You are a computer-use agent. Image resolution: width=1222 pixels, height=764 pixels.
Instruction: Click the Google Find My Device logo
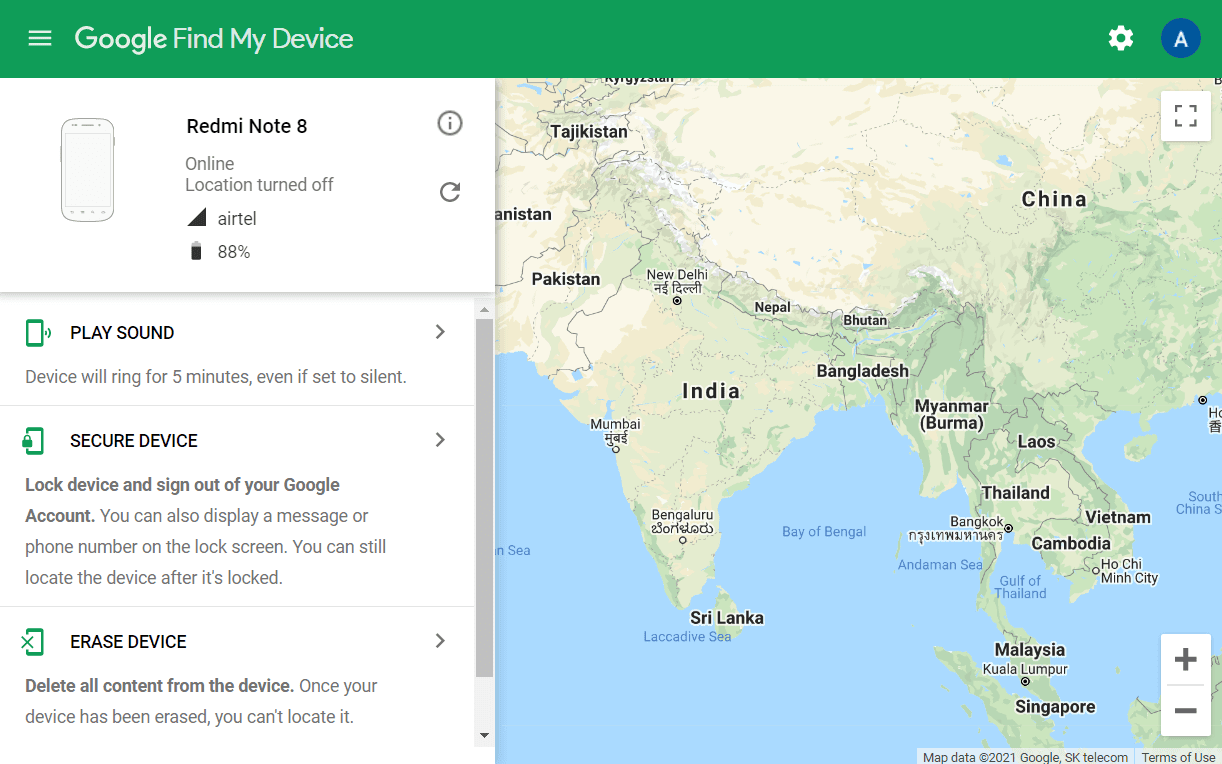click(x=213, y=38)
